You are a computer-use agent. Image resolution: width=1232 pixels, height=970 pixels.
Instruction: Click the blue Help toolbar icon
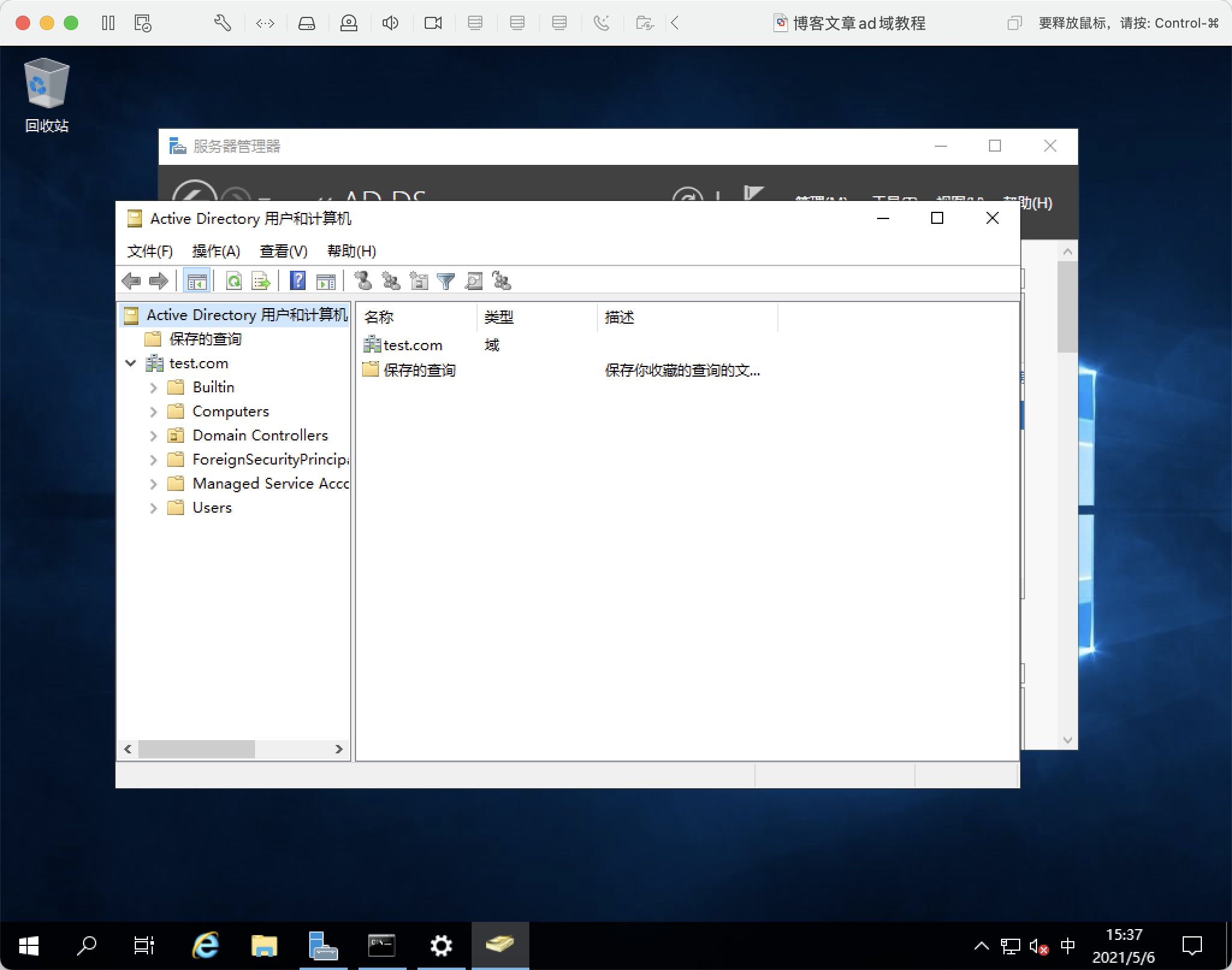(x=298, y=281)
